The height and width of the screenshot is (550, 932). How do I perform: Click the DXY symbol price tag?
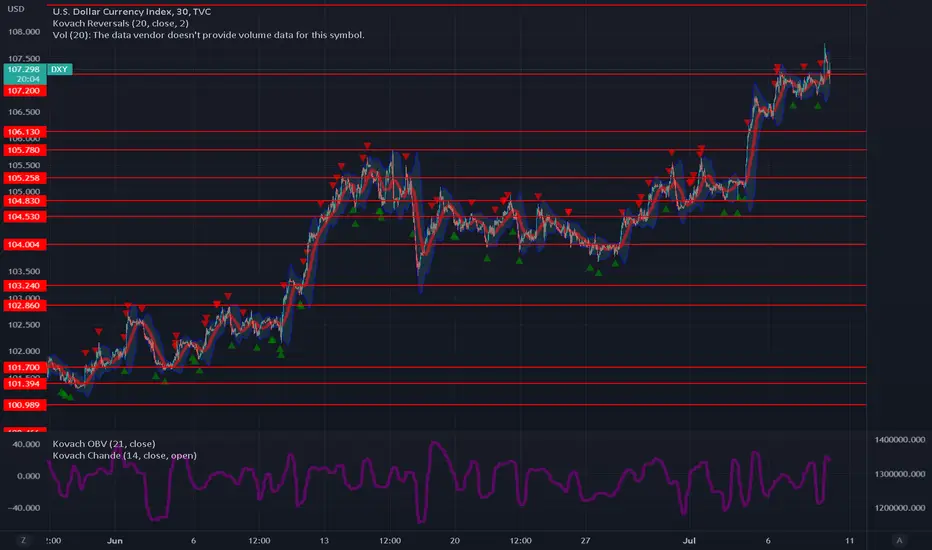coord(59,70)
